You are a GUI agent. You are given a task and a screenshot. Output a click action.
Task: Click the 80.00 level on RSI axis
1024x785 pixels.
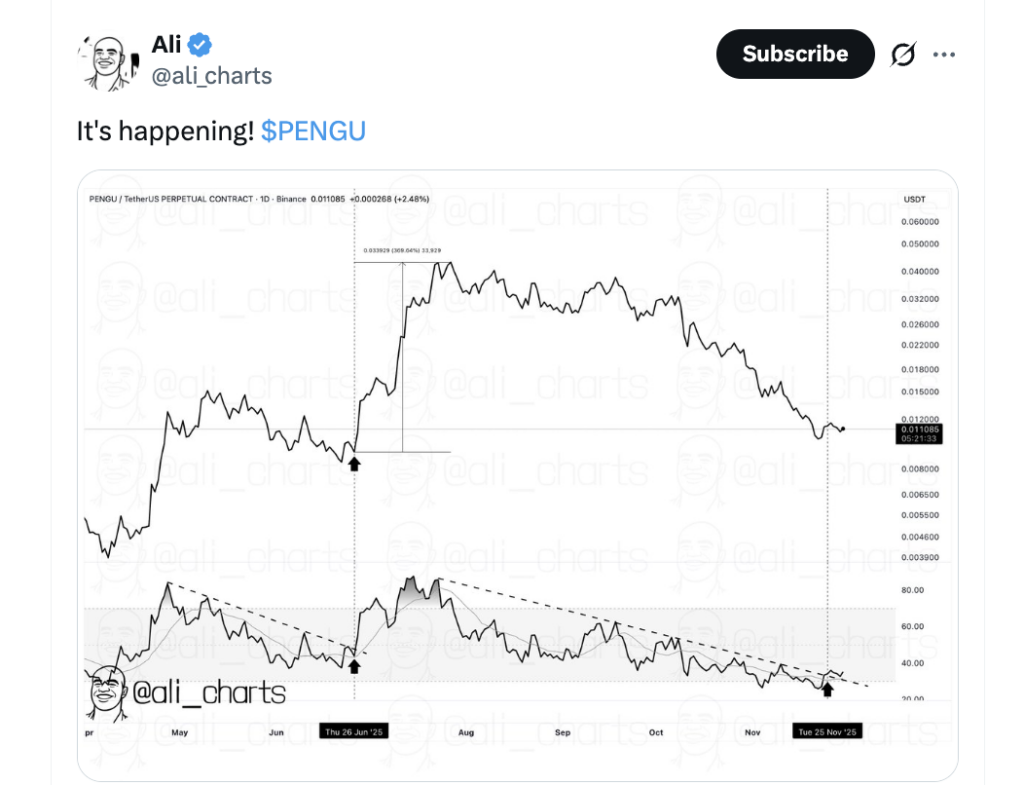tap(911, 591)
